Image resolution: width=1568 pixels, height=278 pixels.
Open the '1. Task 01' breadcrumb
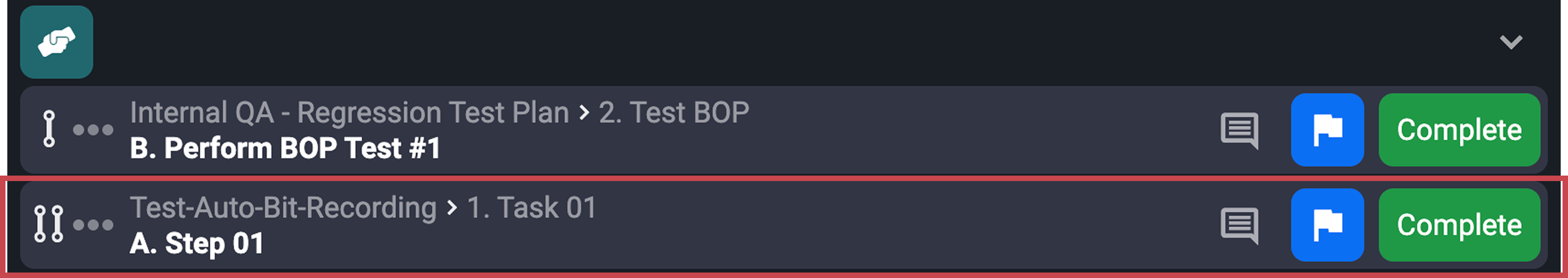(x=531, y=208)
